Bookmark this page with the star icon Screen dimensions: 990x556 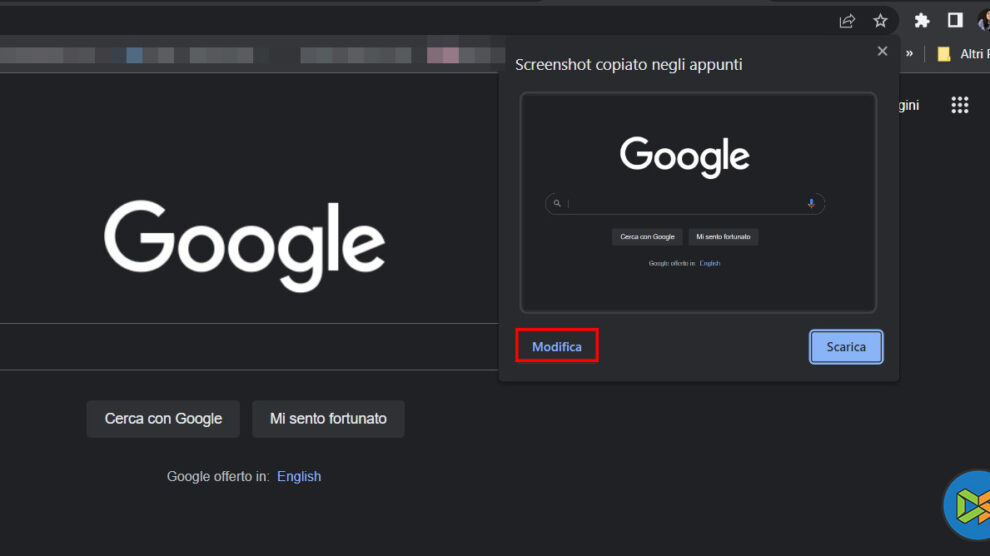(x=880, y=21)
